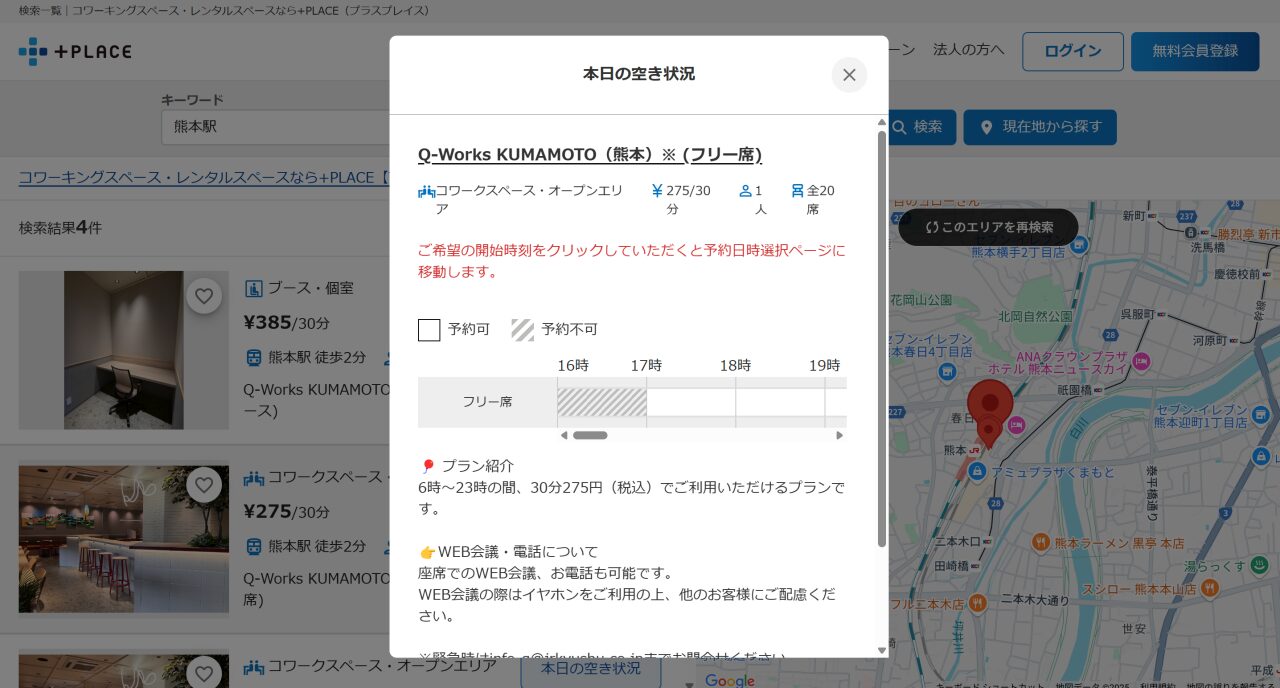
Task: Click the プラン紹介 heading text
Action: 477,466
